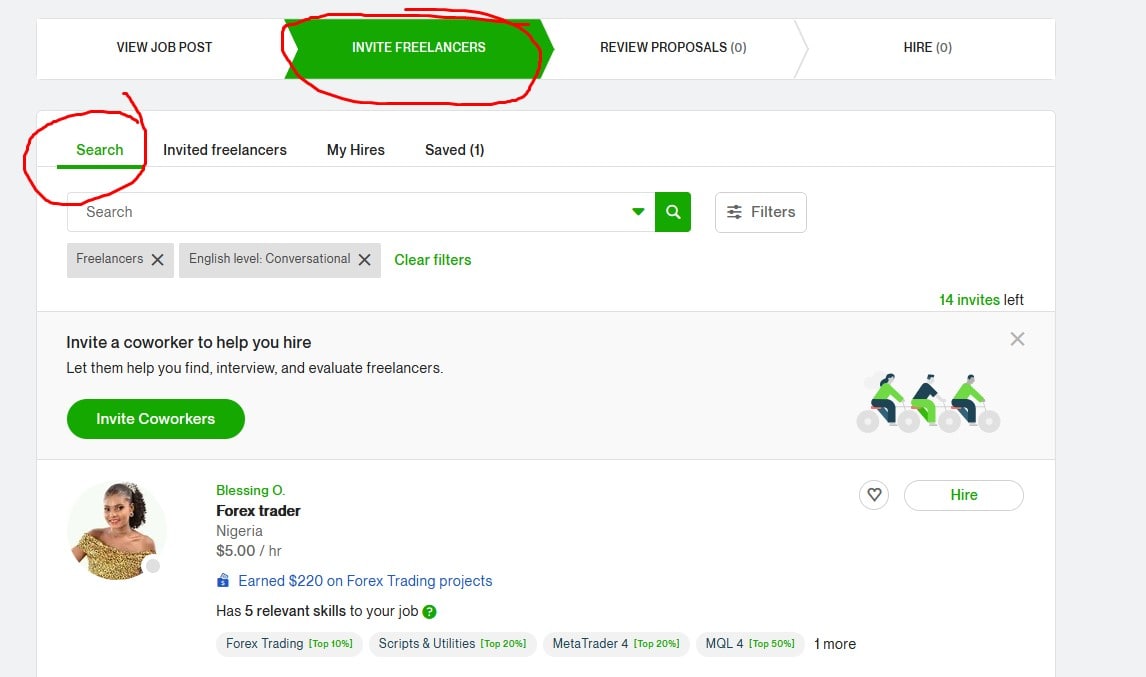The width and height of the screenshot is (1146, 677).
Task: Click the Nigeria location text
Action: coord(240,532)
